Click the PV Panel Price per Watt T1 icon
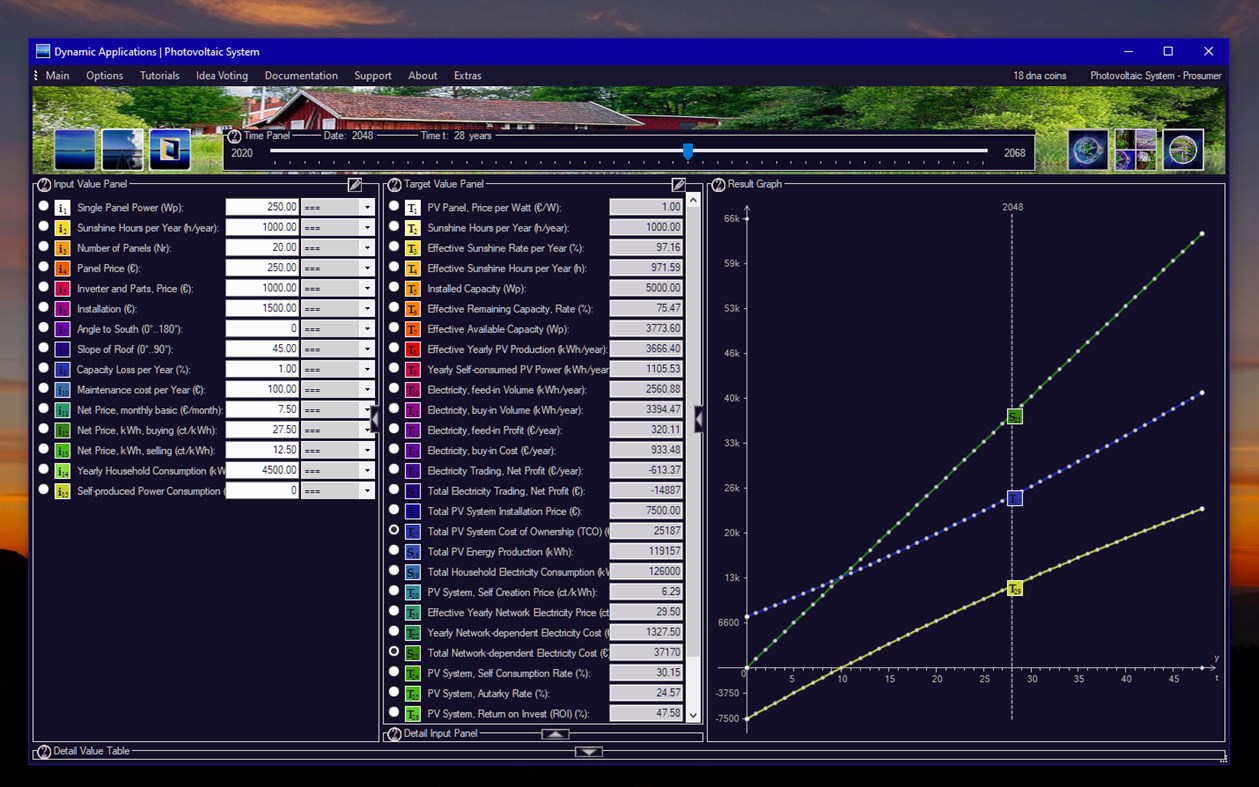Screen dimensions: 1259x787 [x=413, y=208]
